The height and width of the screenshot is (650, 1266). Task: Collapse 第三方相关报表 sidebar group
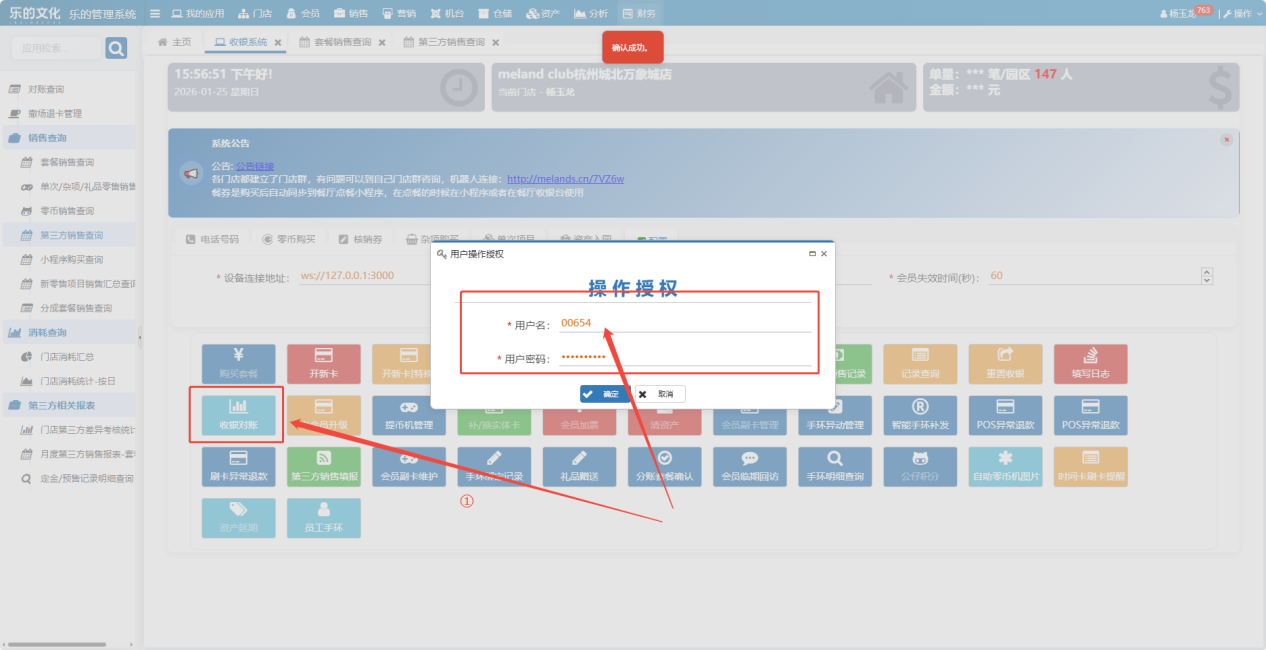tap(68, 405)
